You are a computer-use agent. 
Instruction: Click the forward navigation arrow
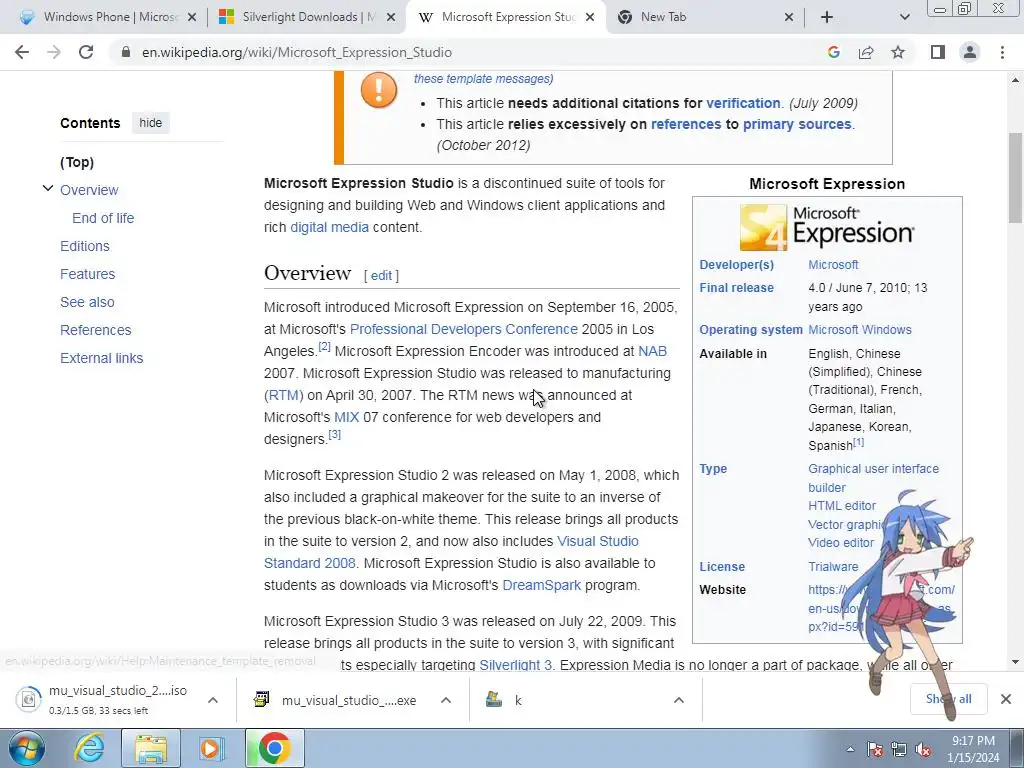[54, 52]
